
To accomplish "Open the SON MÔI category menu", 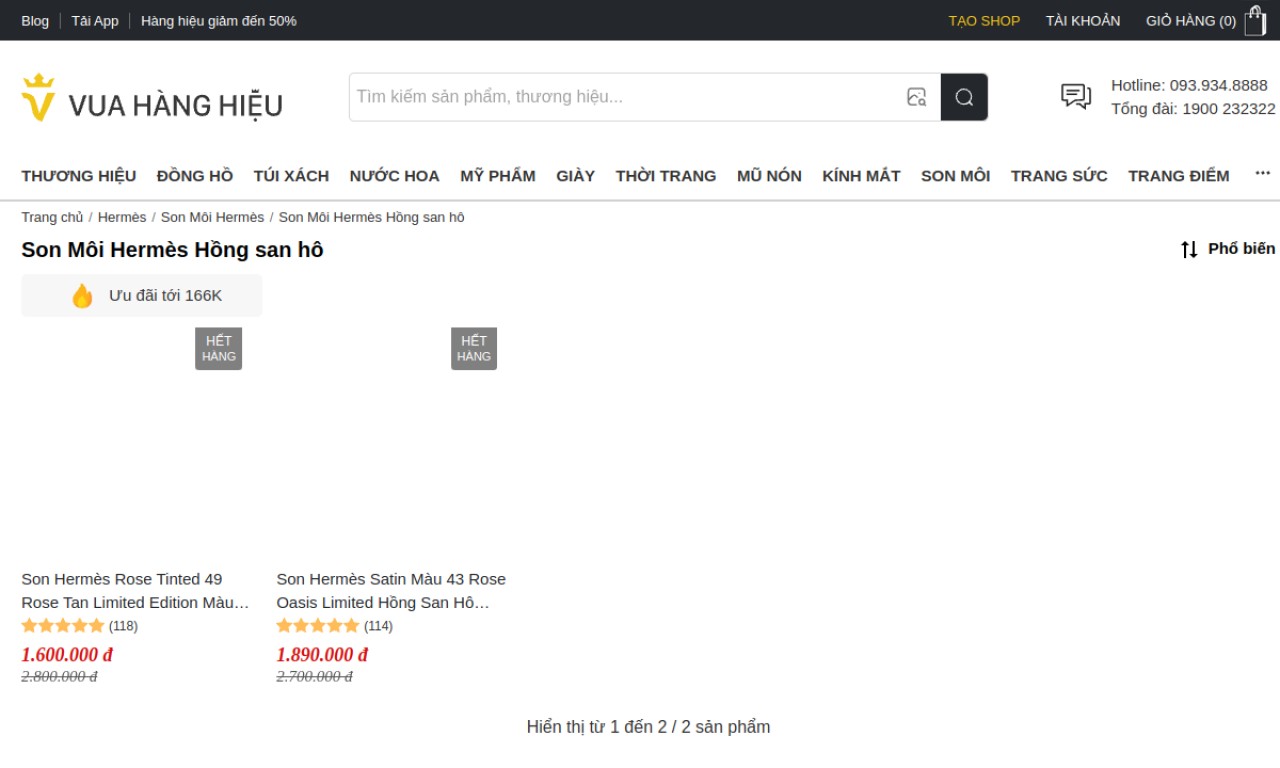I will [x=956, y=176].
